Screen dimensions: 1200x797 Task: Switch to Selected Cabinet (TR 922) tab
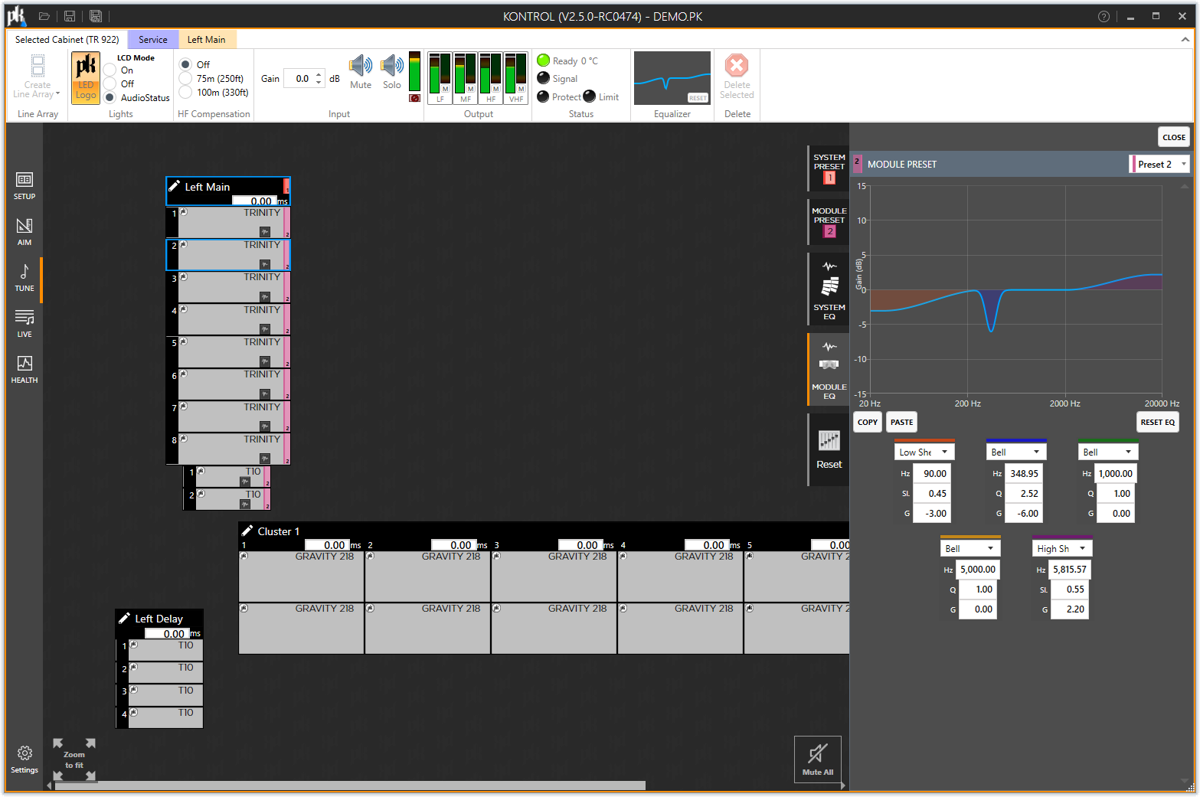(67, 40)
